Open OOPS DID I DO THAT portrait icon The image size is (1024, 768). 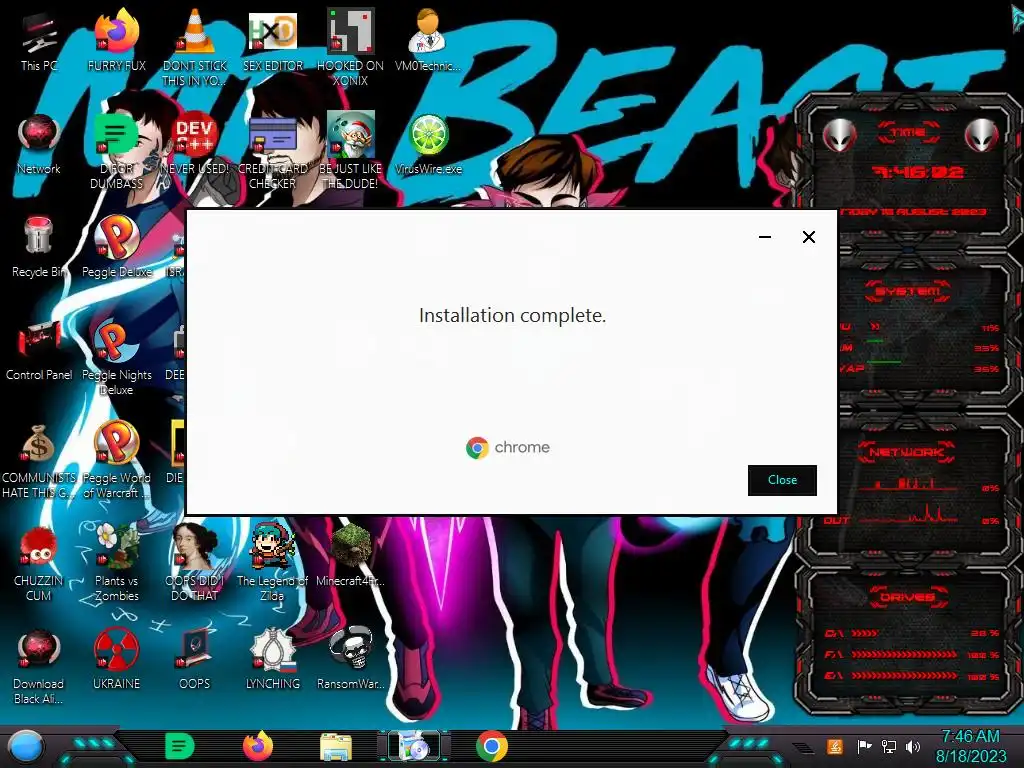pos(195,564)
